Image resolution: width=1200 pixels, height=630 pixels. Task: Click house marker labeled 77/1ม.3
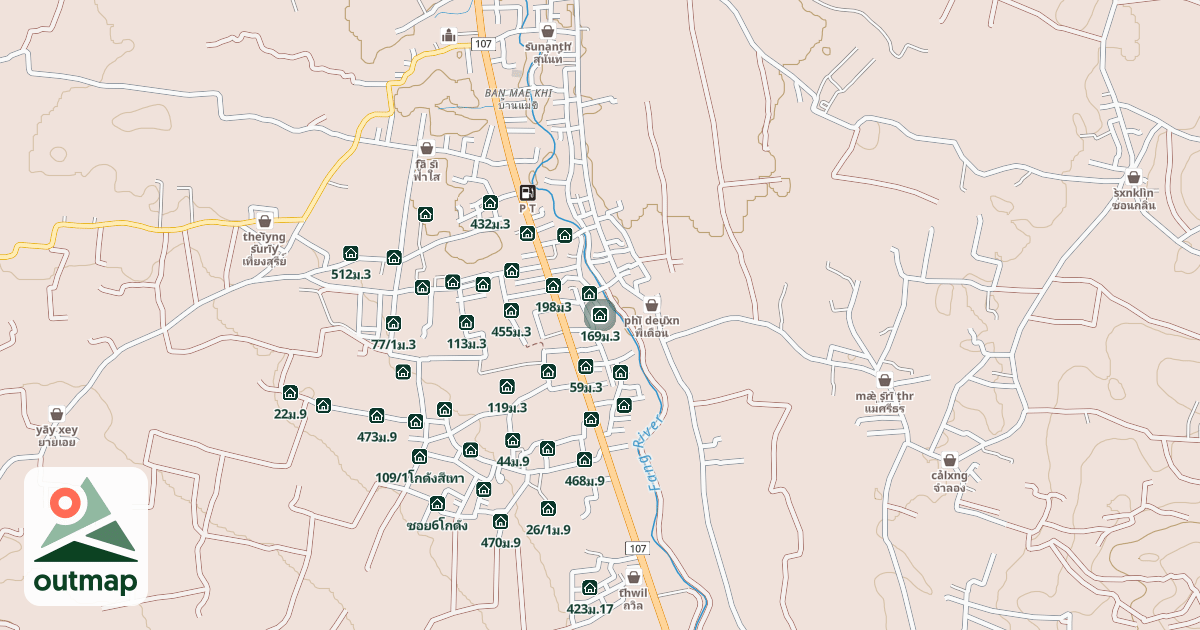393,323
